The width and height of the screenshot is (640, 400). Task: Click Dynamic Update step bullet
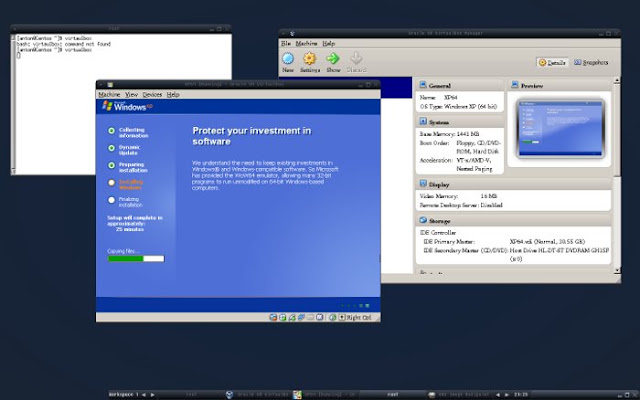111,148
